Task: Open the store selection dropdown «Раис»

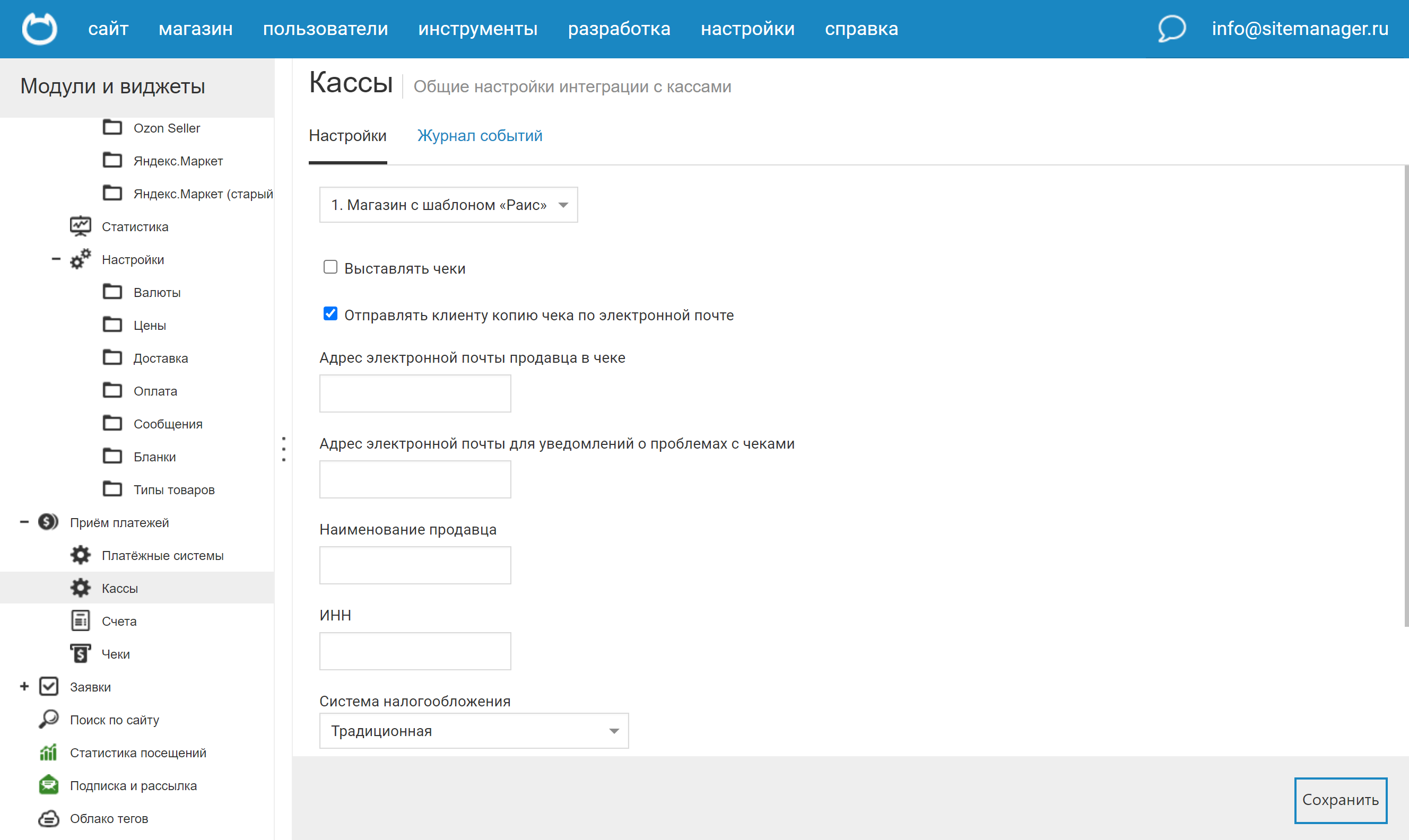Action: click(x=448, y=204)
